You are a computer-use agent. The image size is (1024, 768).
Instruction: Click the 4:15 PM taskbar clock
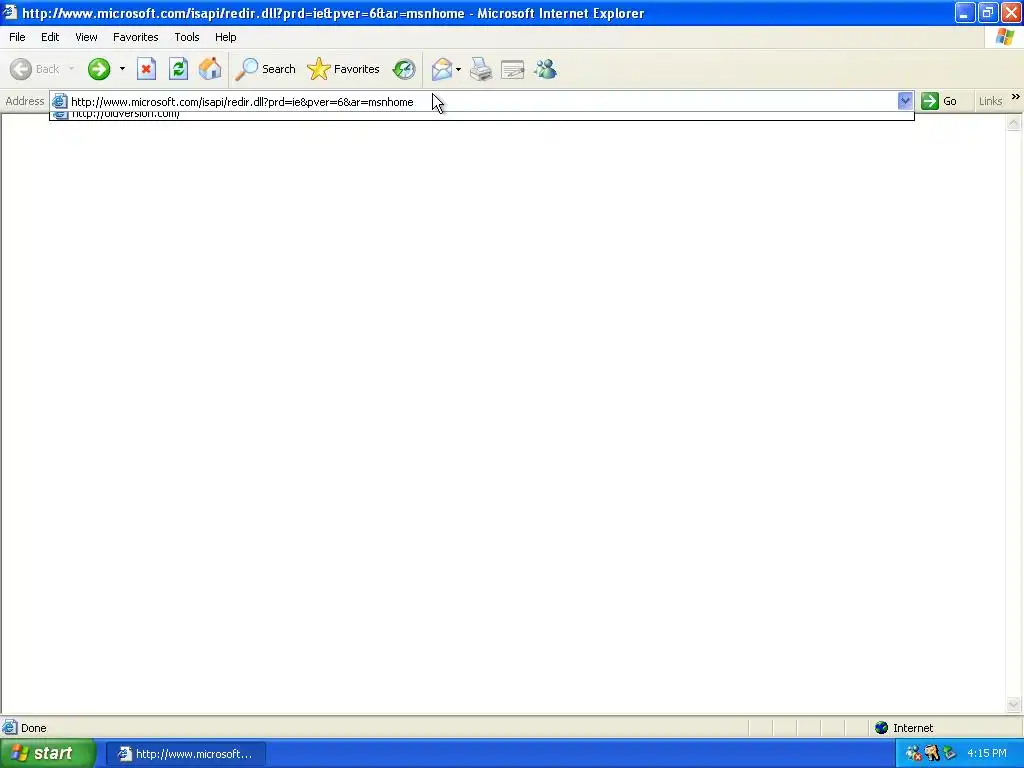click(x=987, y=754)
